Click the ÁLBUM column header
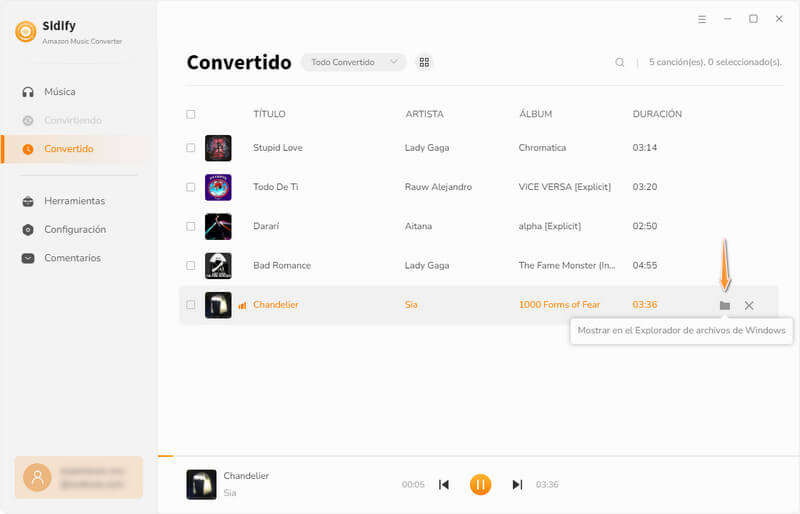The height and width of the screenshot is (514, 800). click(536, 114)
